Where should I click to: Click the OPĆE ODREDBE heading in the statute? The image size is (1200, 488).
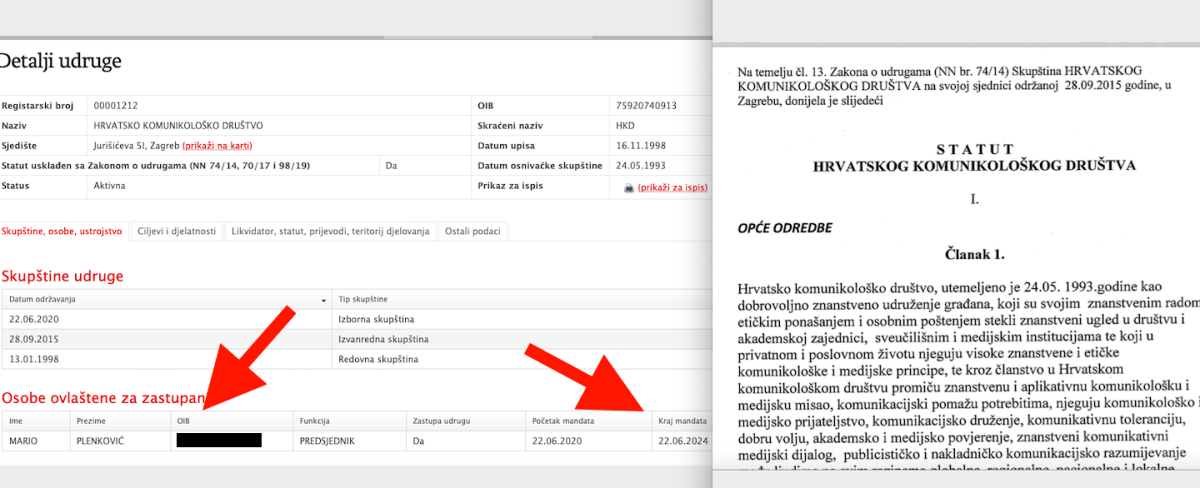pyautogui.click(x=784, y=227)
